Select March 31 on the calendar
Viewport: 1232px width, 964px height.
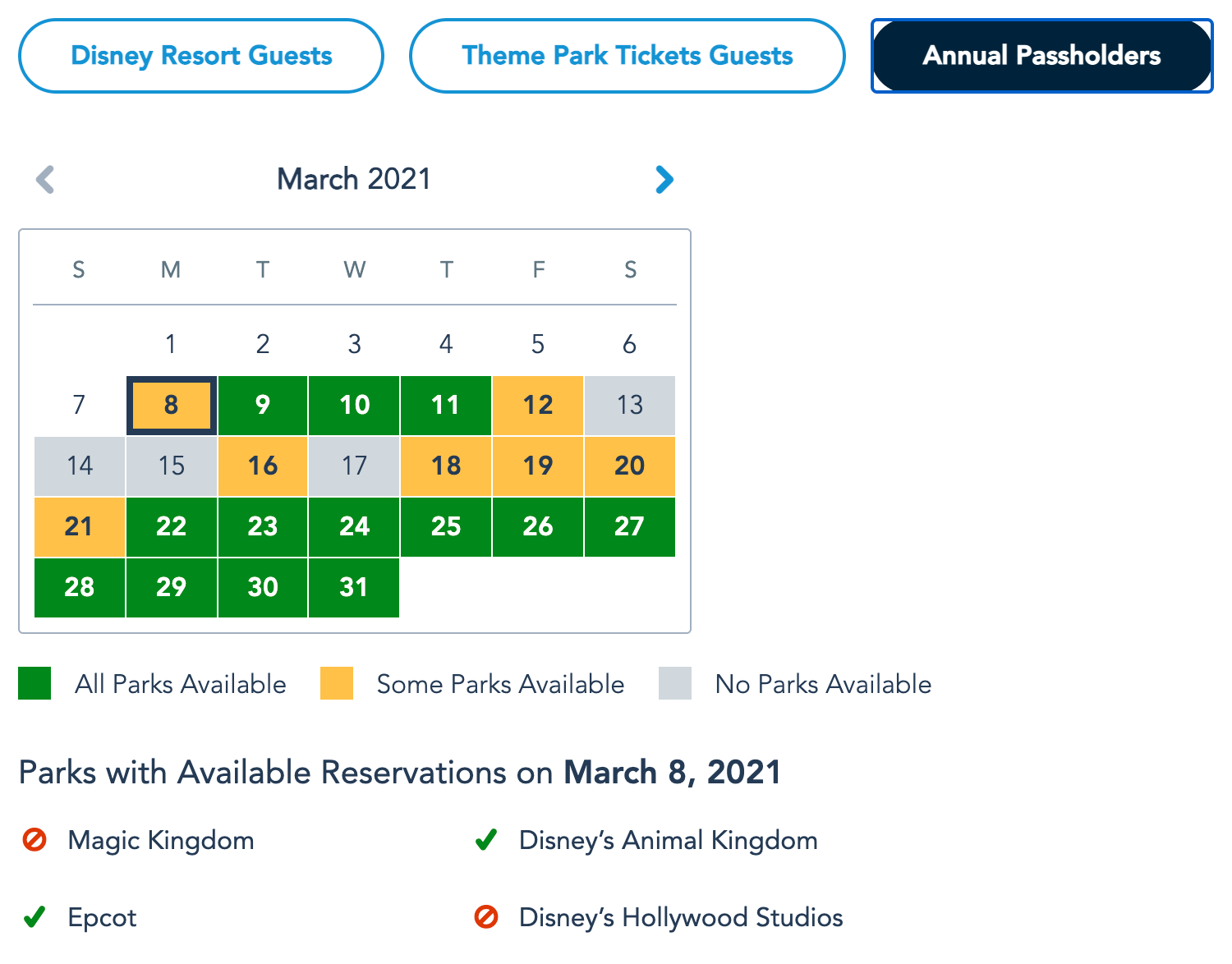[x=354, y=587]
